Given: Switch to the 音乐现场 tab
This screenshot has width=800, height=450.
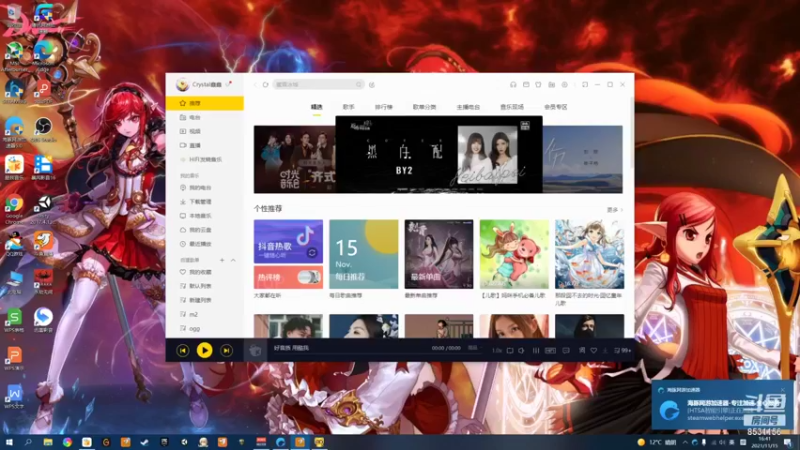Looking at the screenshot, I should click(512, 107).
